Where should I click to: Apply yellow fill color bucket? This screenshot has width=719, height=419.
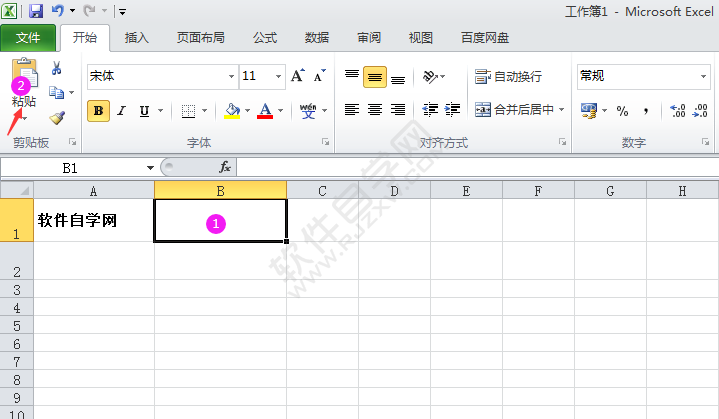[x=232, y=110]
